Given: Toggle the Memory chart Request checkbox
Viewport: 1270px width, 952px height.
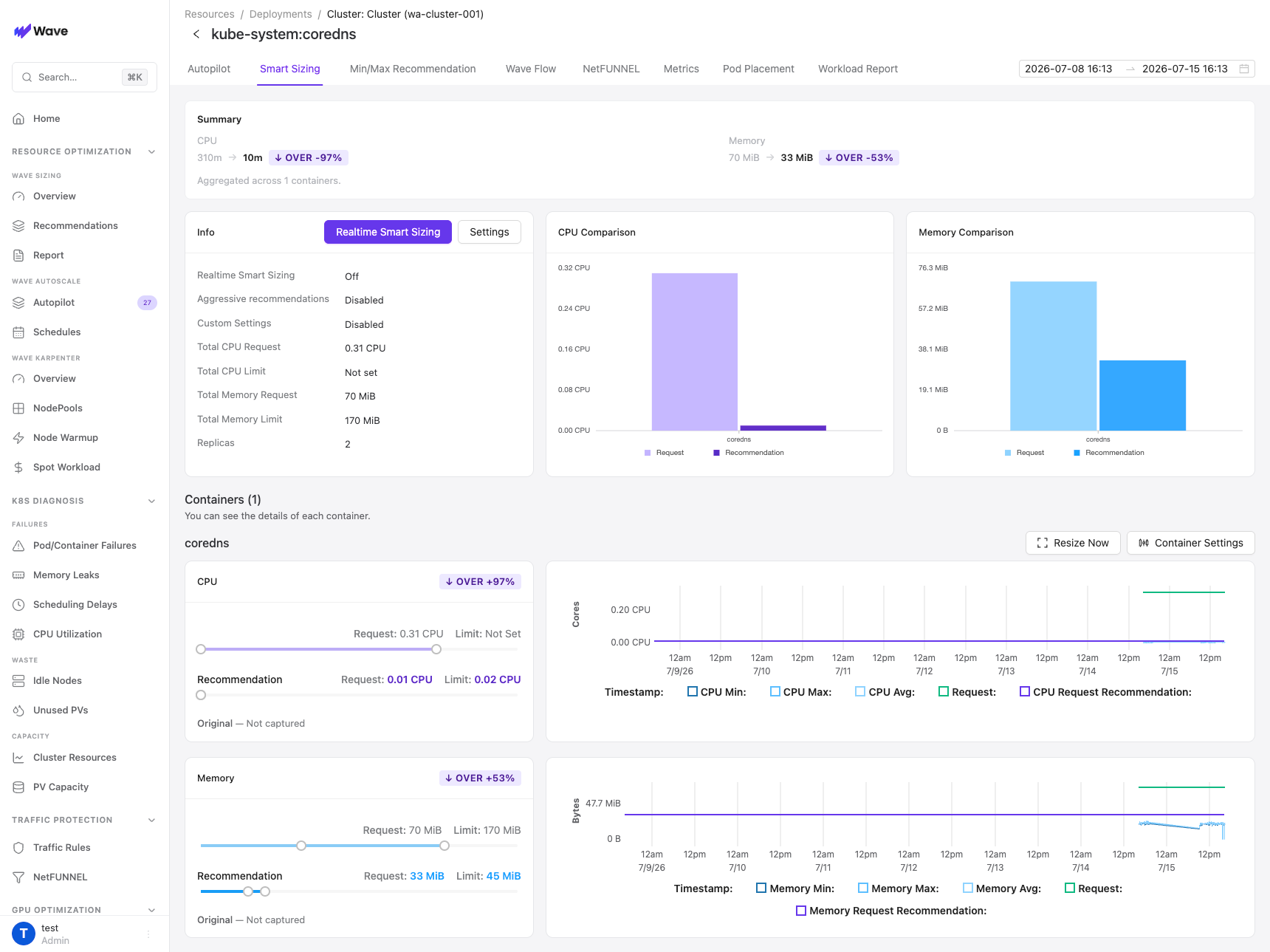Looking at the screenshot, I should tap(1070, 888).
